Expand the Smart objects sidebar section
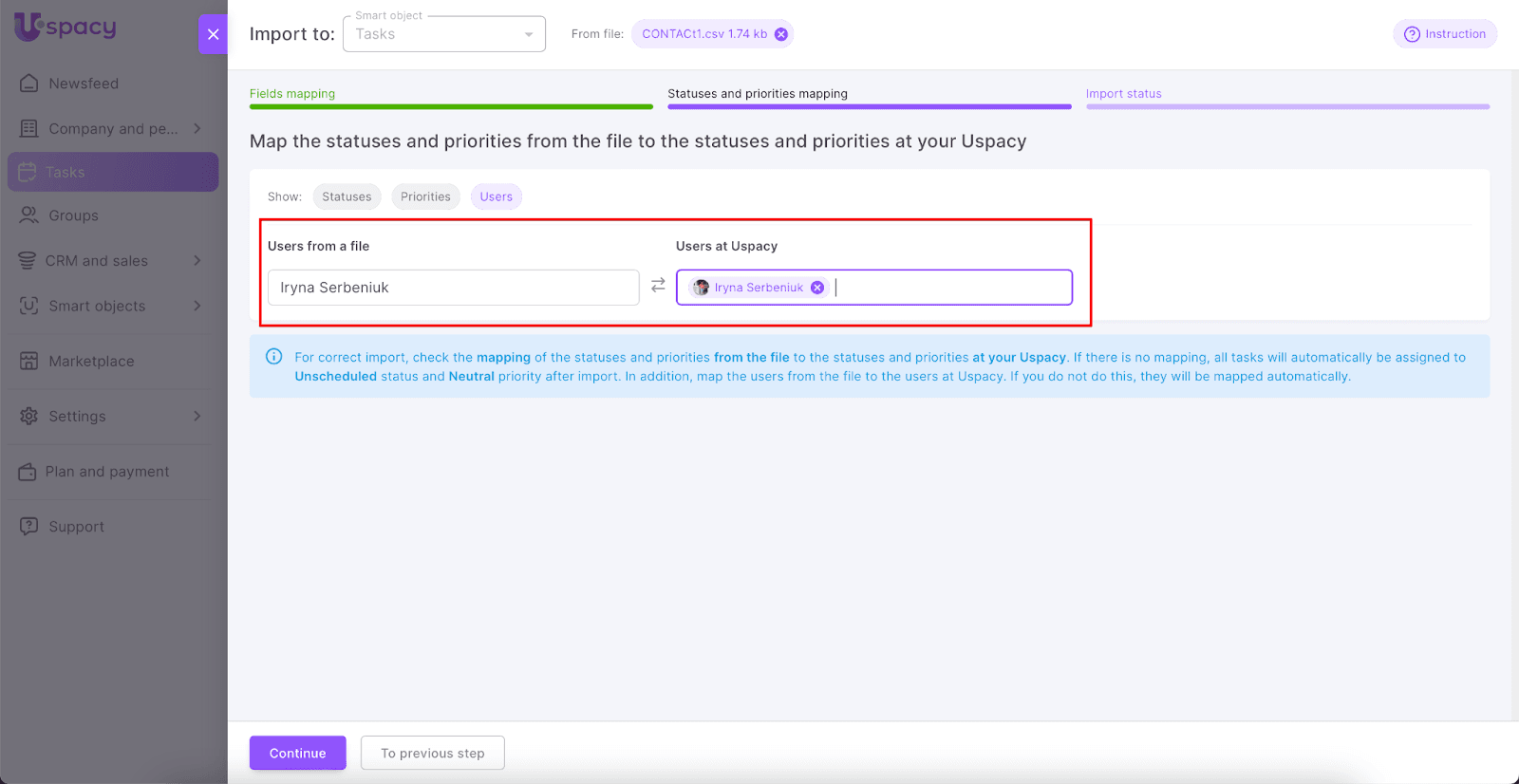1519x784 pixels. 197,306
